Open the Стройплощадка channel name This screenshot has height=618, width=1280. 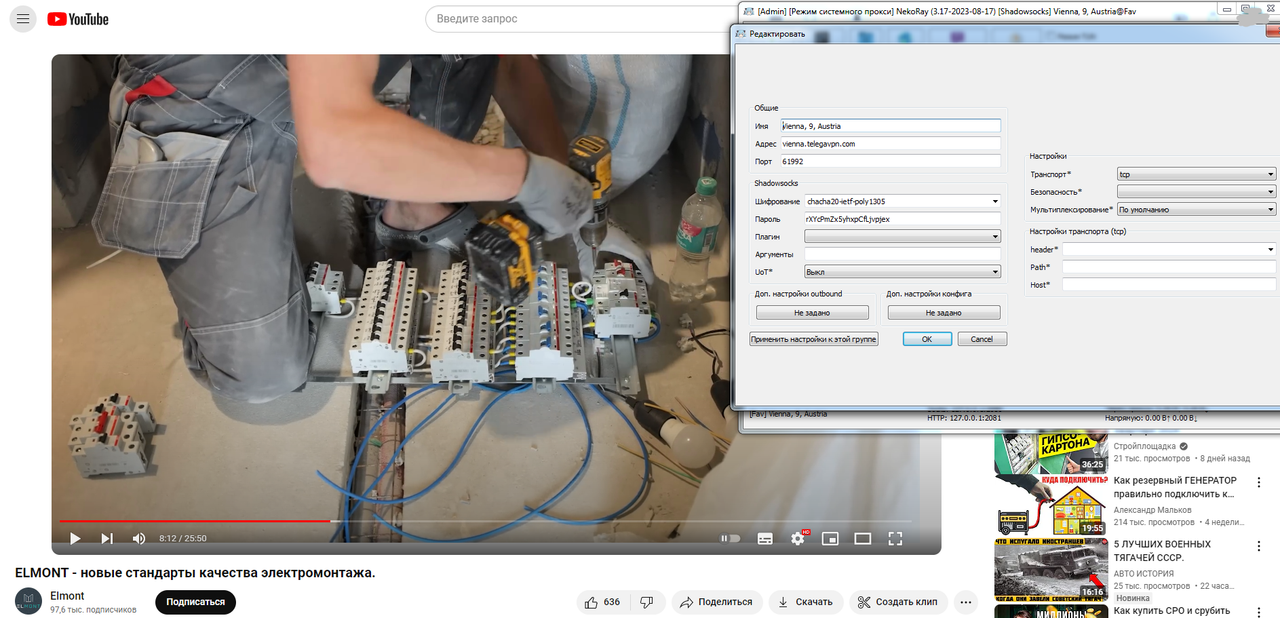(1145, 446)
